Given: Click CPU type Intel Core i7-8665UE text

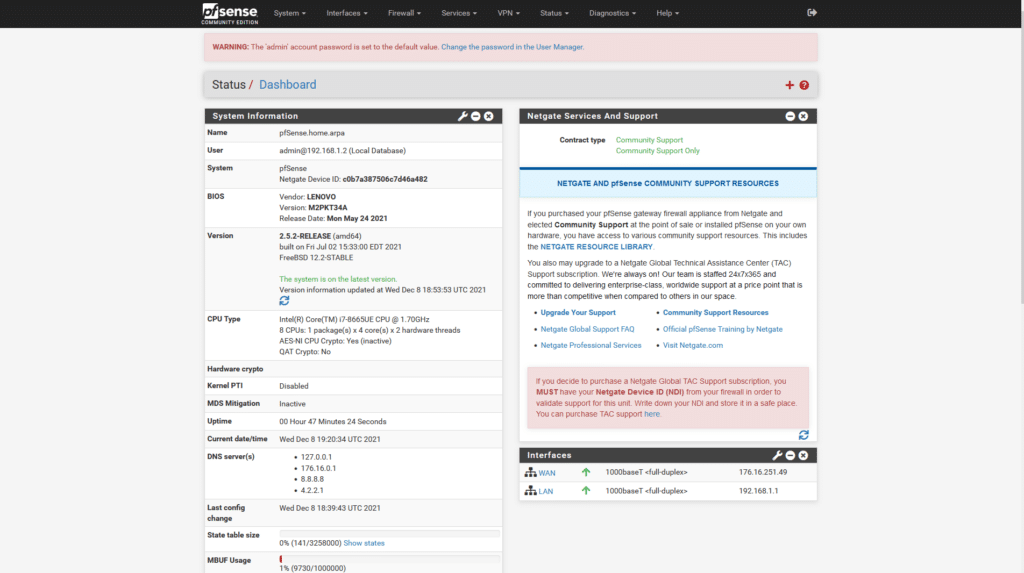Looking at the screenshot, I should tap(354, 319).
